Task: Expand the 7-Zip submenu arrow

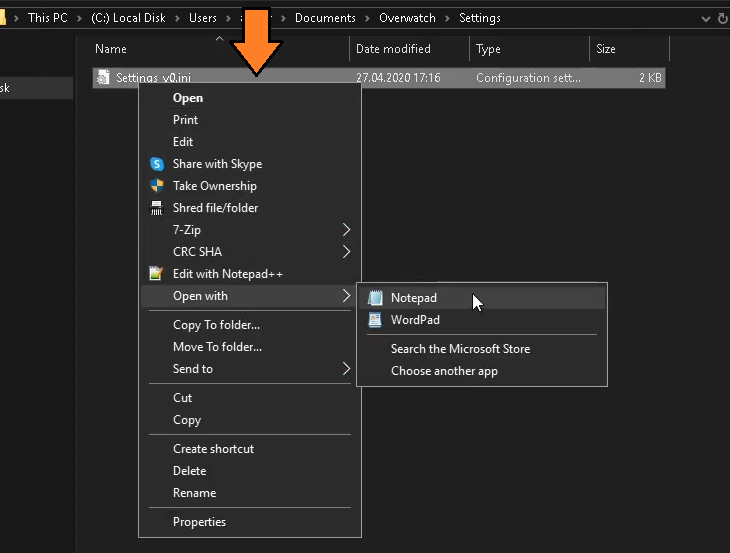Action: (x=346, y=229)
